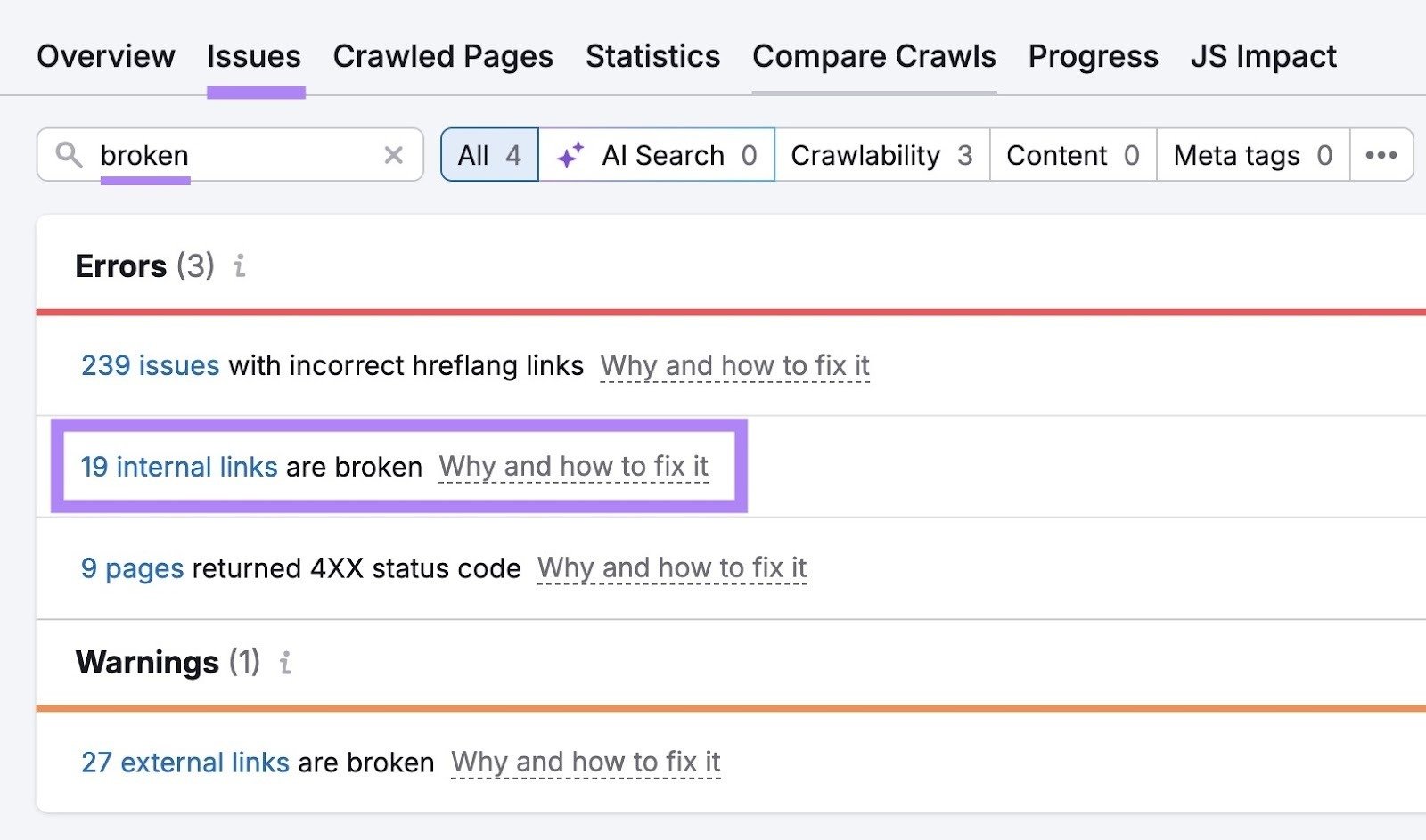
Task: Click the info icon next to Warnings
Action: coord(284,663)
